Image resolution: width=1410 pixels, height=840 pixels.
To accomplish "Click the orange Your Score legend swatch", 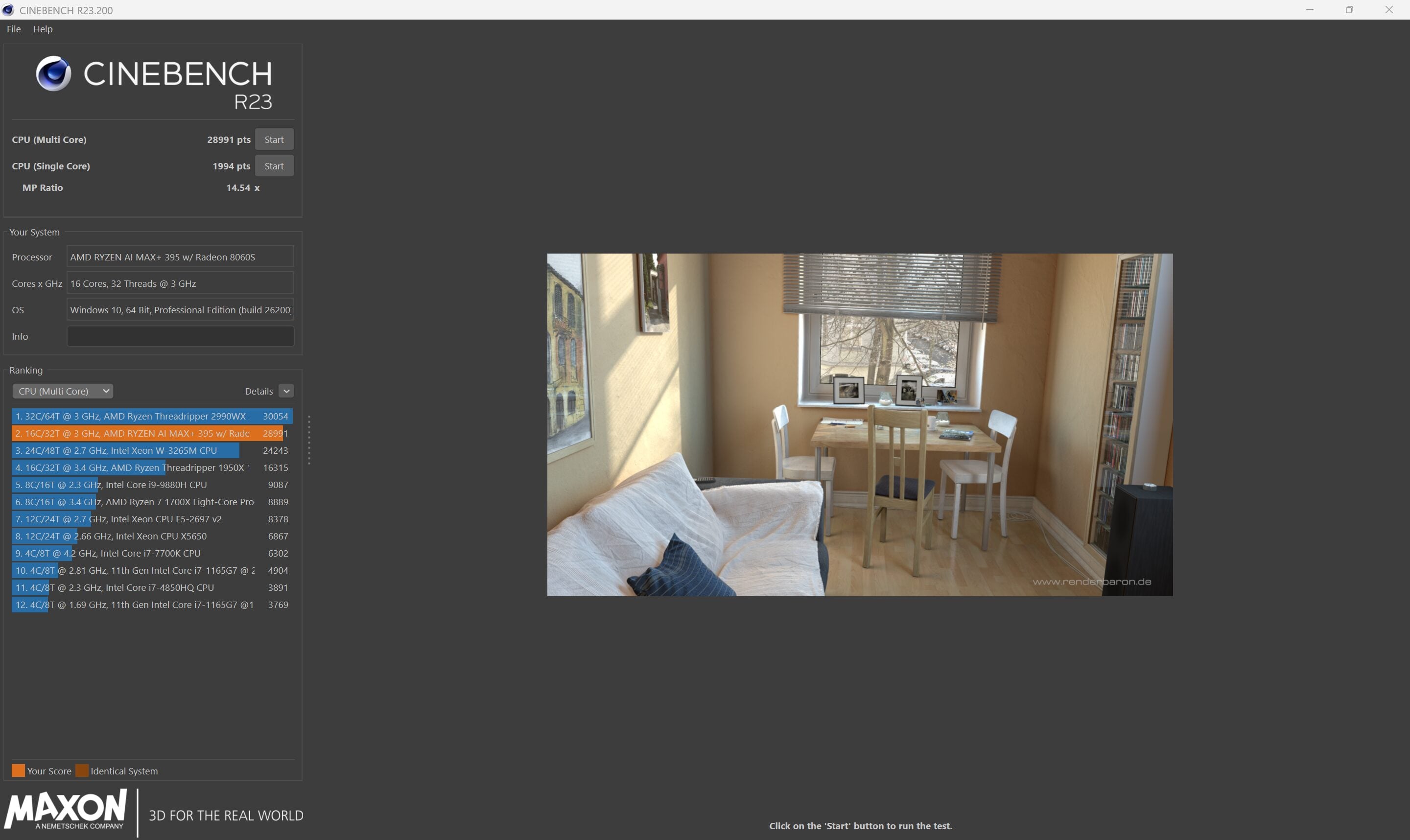I will [x=18, y=770].
